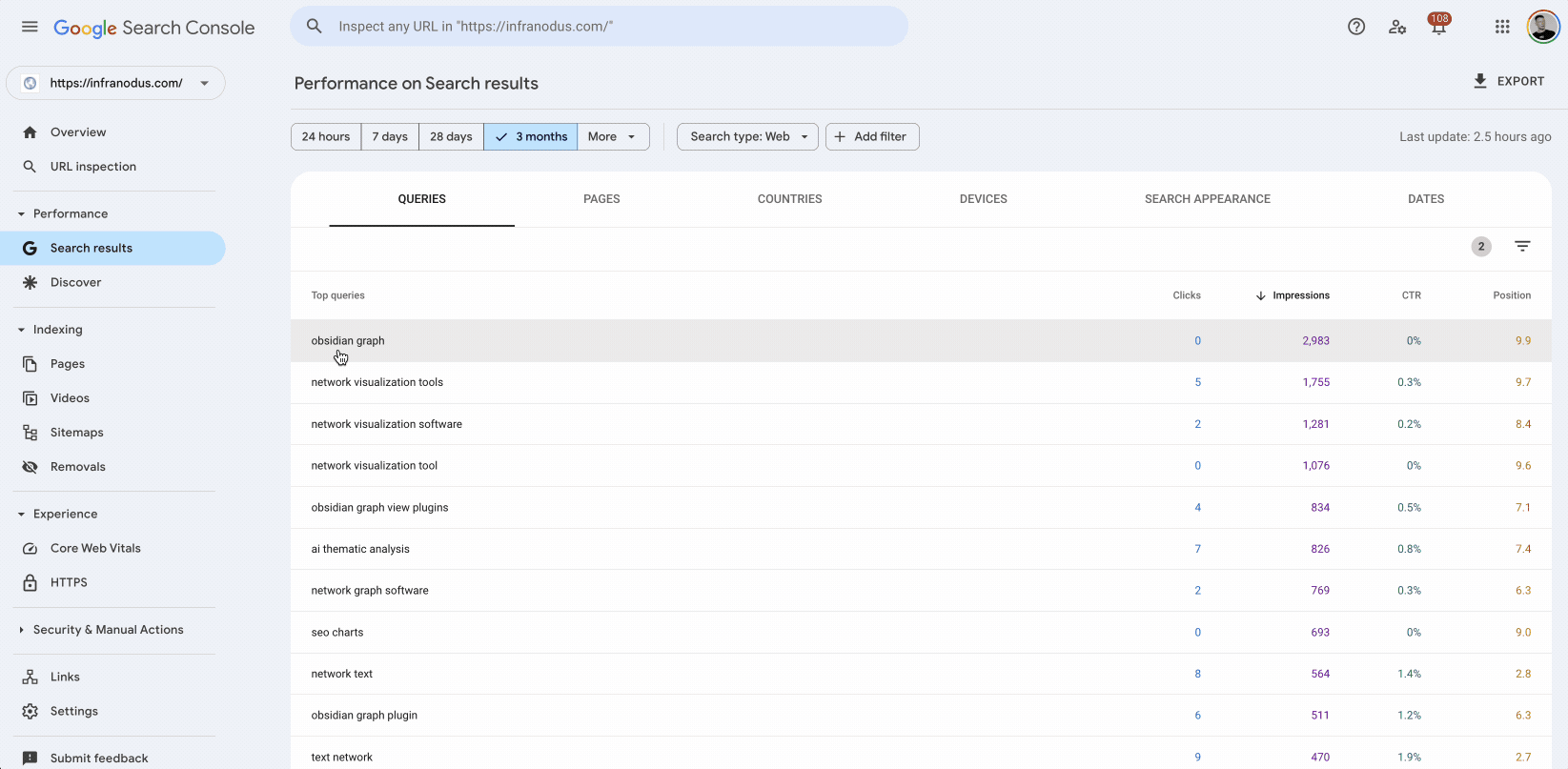Viewport: 1568px width, 769px height.
Task: Switch to the Pages tab
Action: click(601, 199)
